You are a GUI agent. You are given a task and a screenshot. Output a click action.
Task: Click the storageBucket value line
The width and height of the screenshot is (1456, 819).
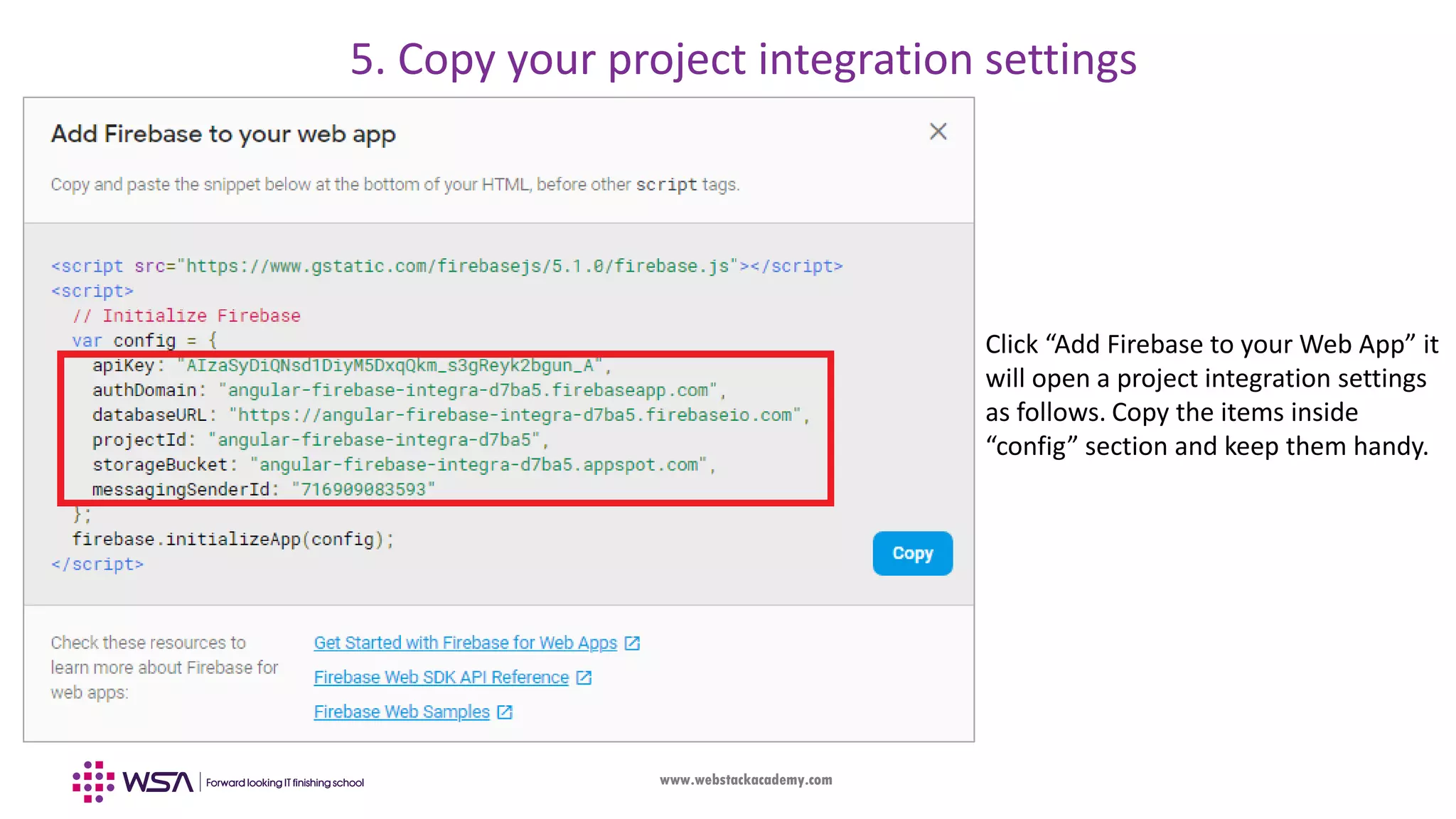[x=478, y=465]
